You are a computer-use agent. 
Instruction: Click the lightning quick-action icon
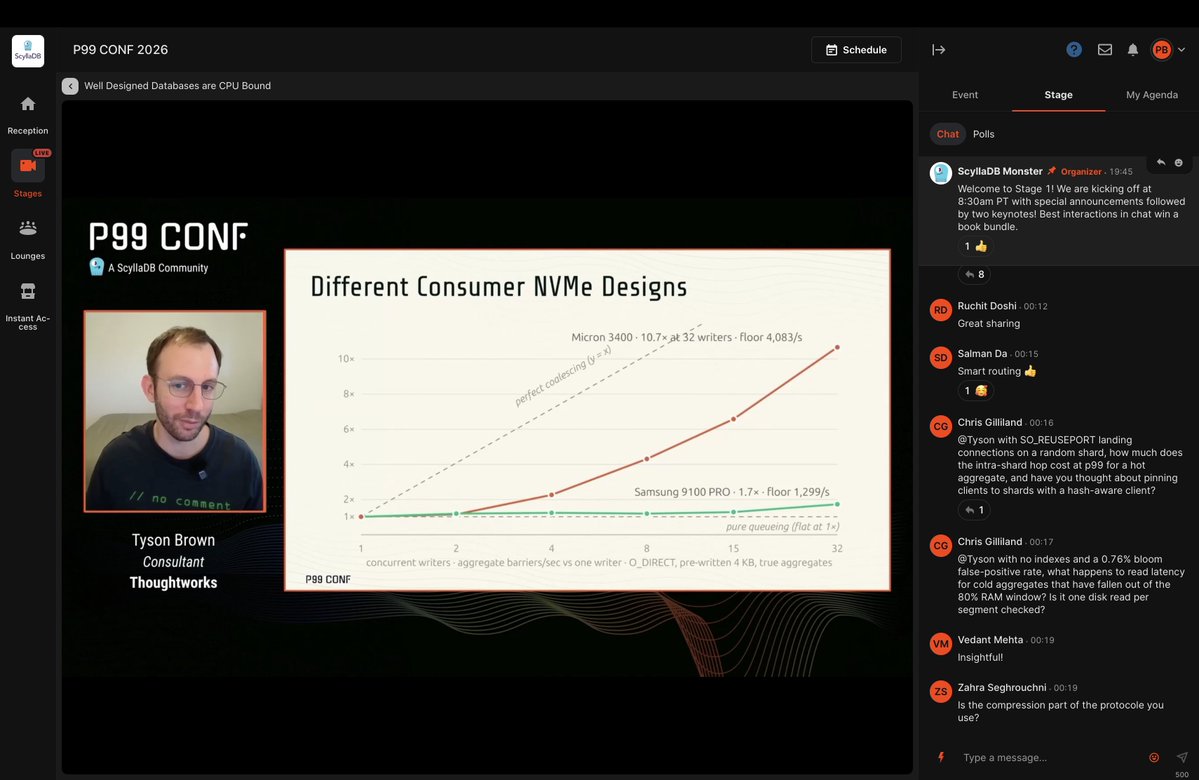coord(941,757)
